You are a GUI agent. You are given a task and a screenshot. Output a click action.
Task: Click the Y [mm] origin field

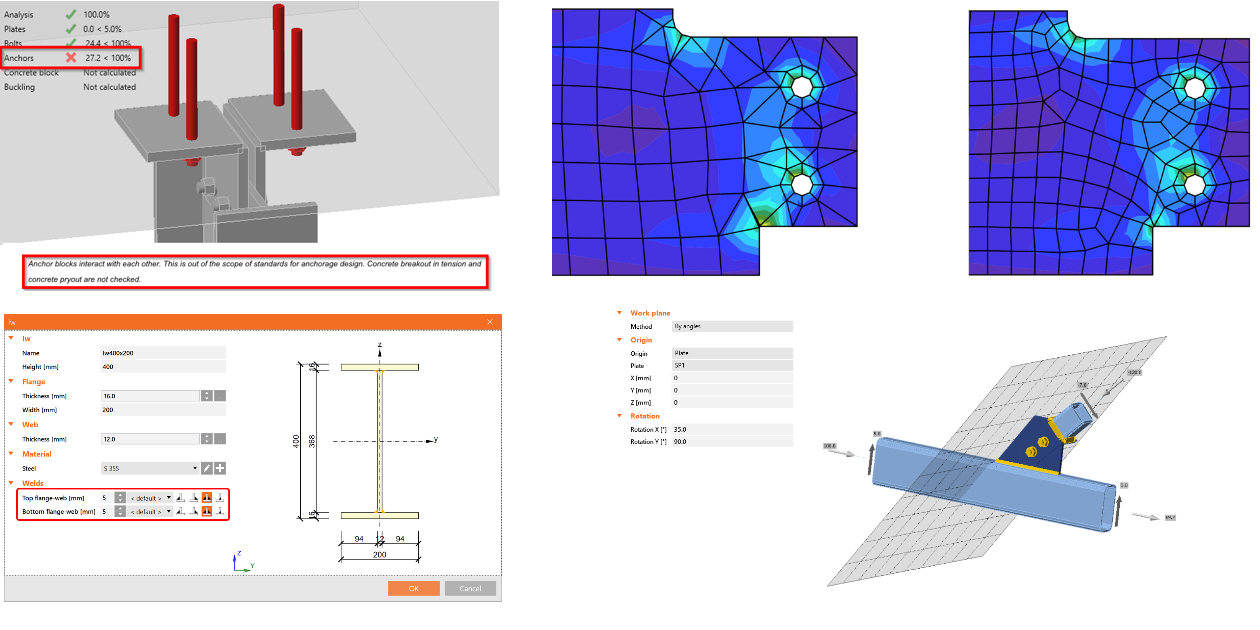(x=732, y=390)
